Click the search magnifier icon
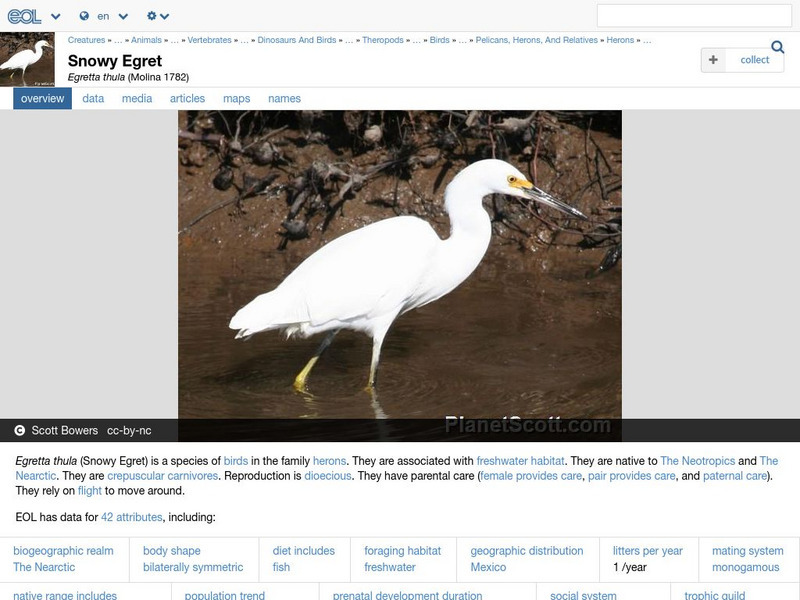800x600 pixels. click(x=778, y=47)
